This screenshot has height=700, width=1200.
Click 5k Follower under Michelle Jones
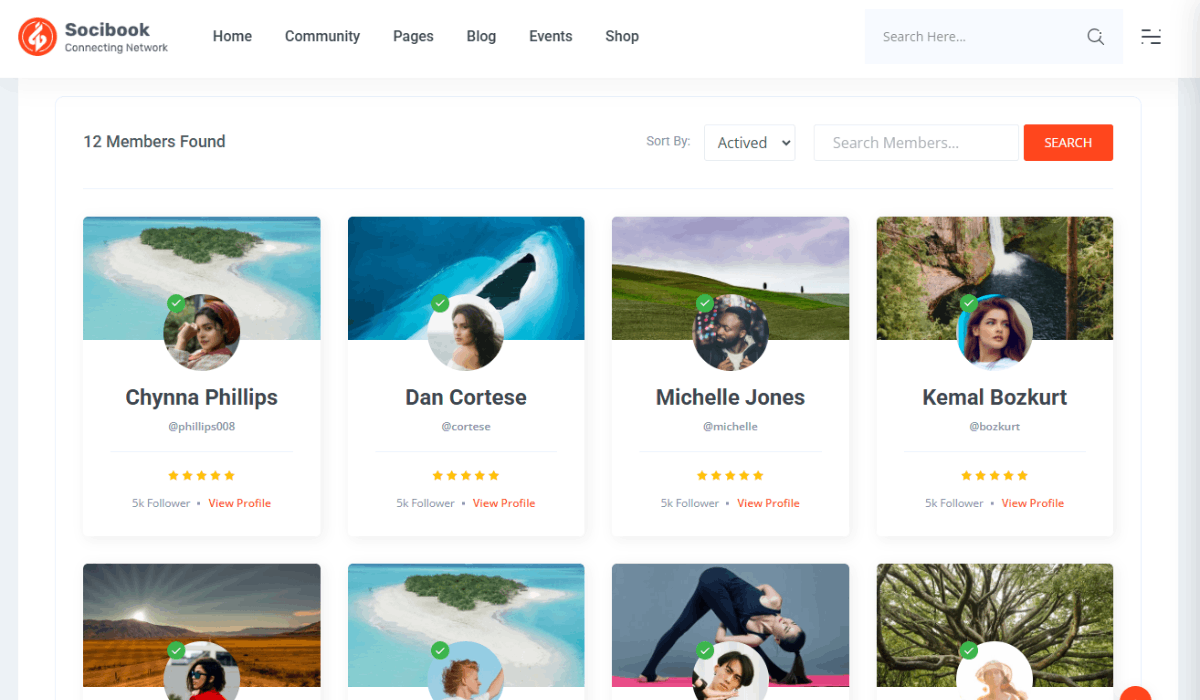click(690, 503)
